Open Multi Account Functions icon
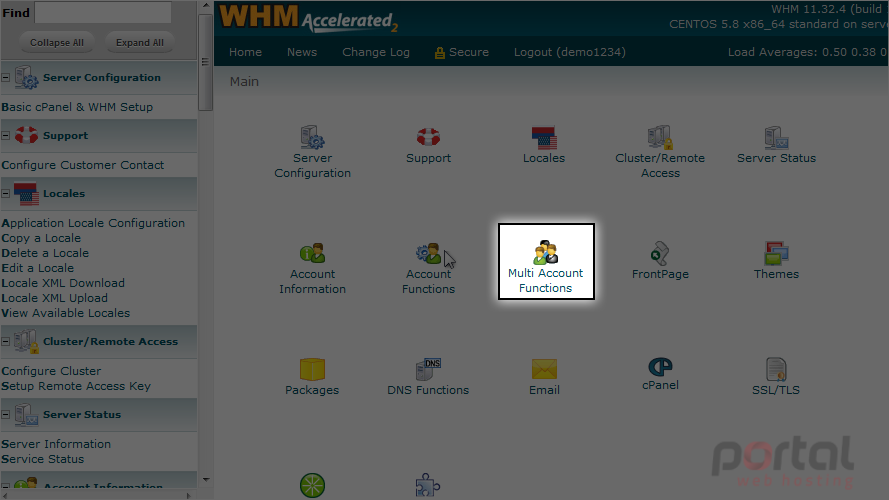889x500 pixels. pyautogui.click(x=546, y=253)
